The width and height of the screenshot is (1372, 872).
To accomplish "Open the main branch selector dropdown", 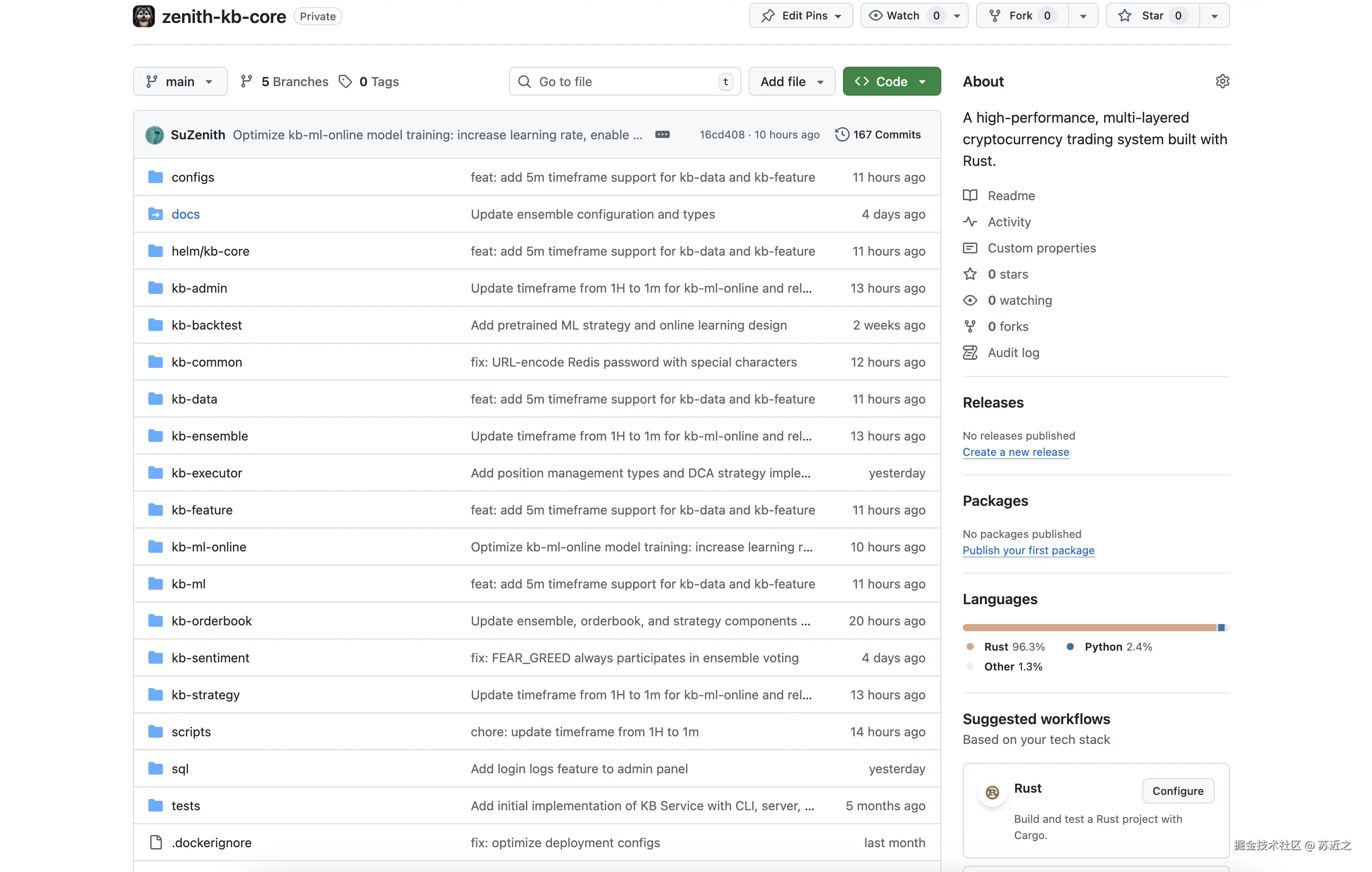I will [x=180, y=82].
